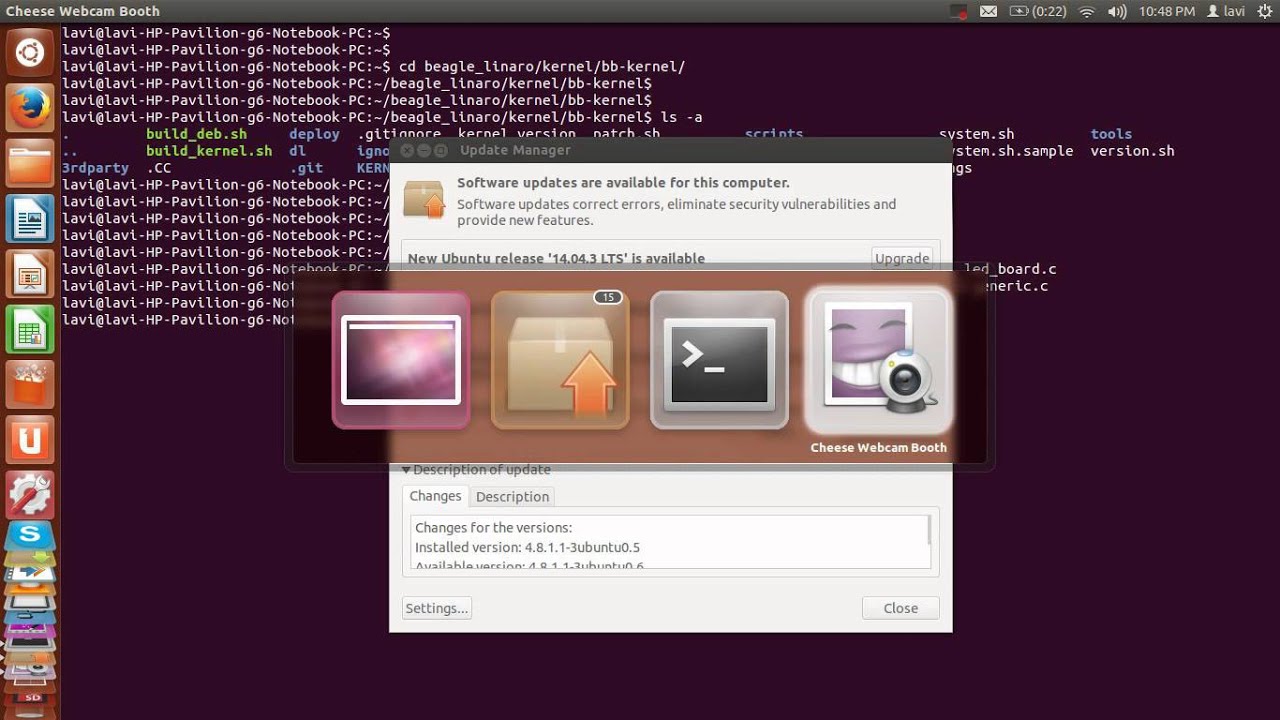This screenshot has width=1280, height=720.
Task: Open Ubuntu Software Center launcher icon
Action: coord(30,383)
